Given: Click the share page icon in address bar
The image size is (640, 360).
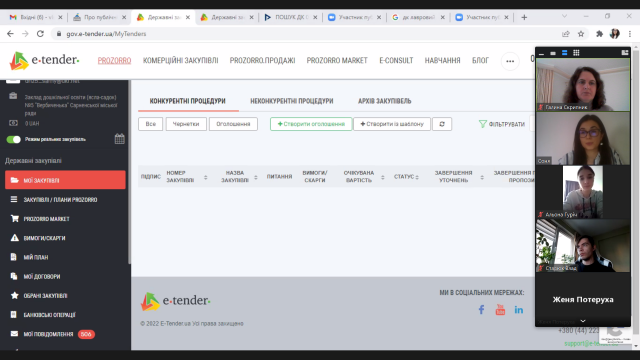Looking at the screenshot, I should (566, 34).
